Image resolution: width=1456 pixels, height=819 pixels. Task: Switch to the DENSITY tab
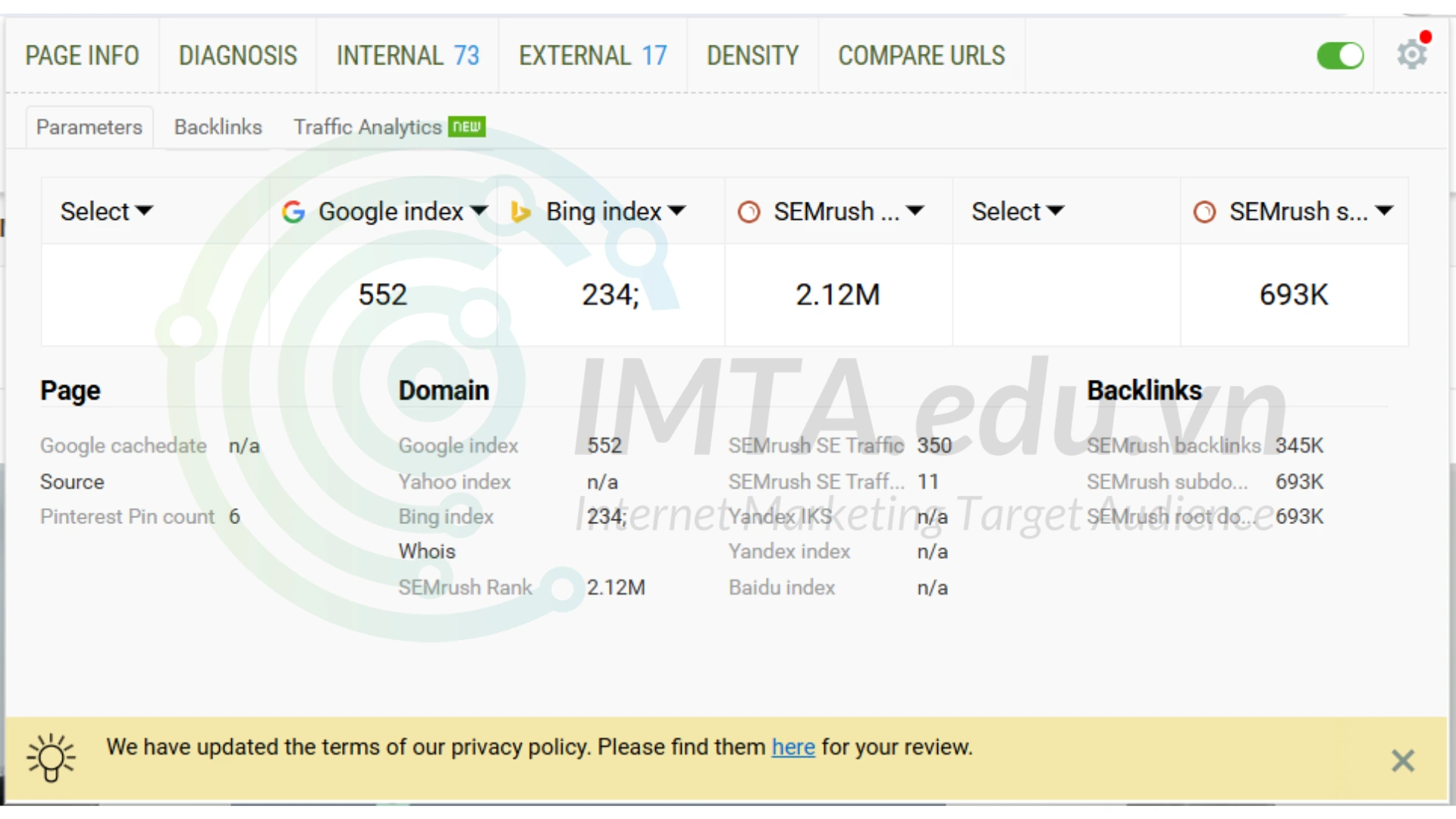753,55
